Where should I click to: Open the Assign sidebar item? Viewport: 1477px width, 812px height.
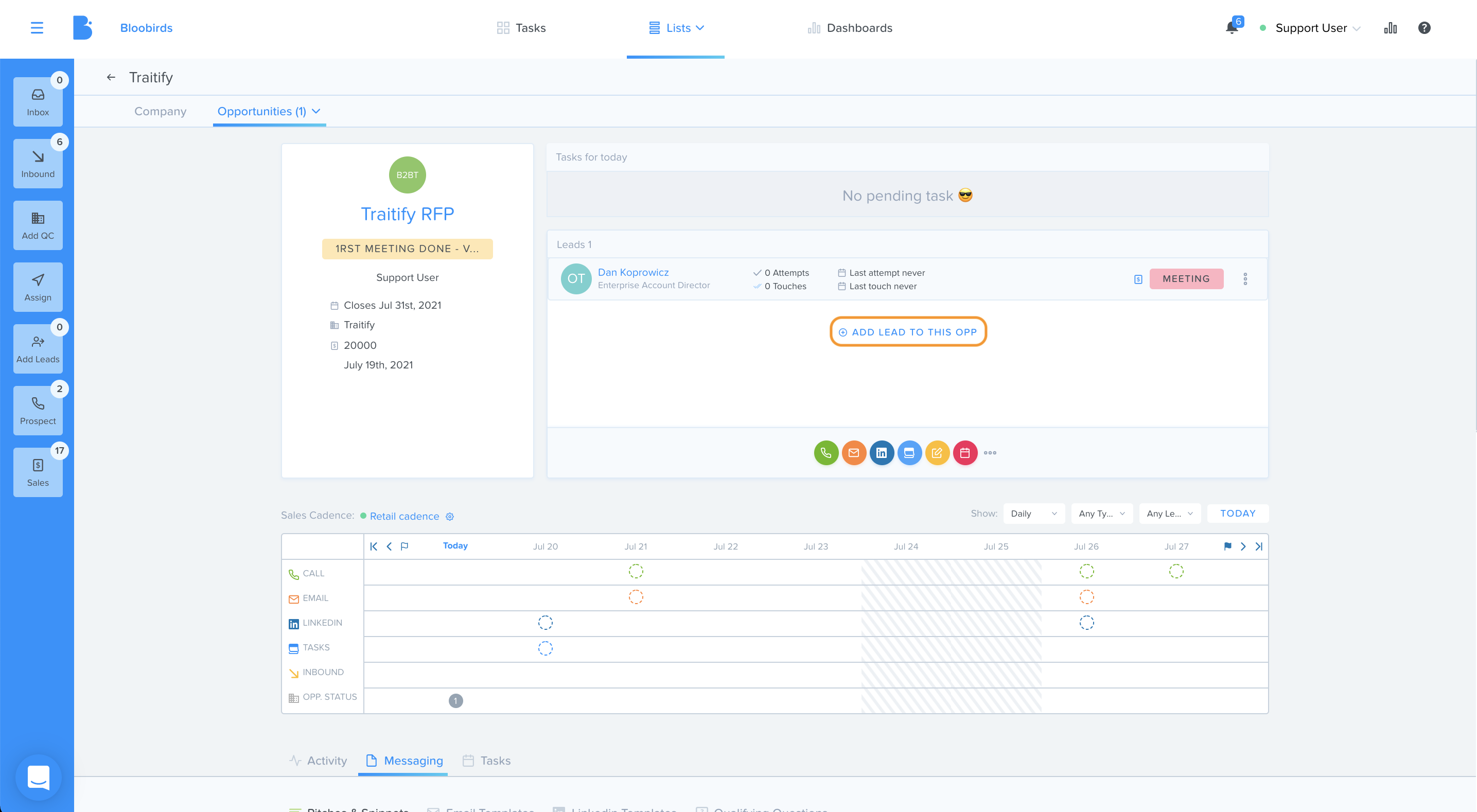[x=38, y=287]
